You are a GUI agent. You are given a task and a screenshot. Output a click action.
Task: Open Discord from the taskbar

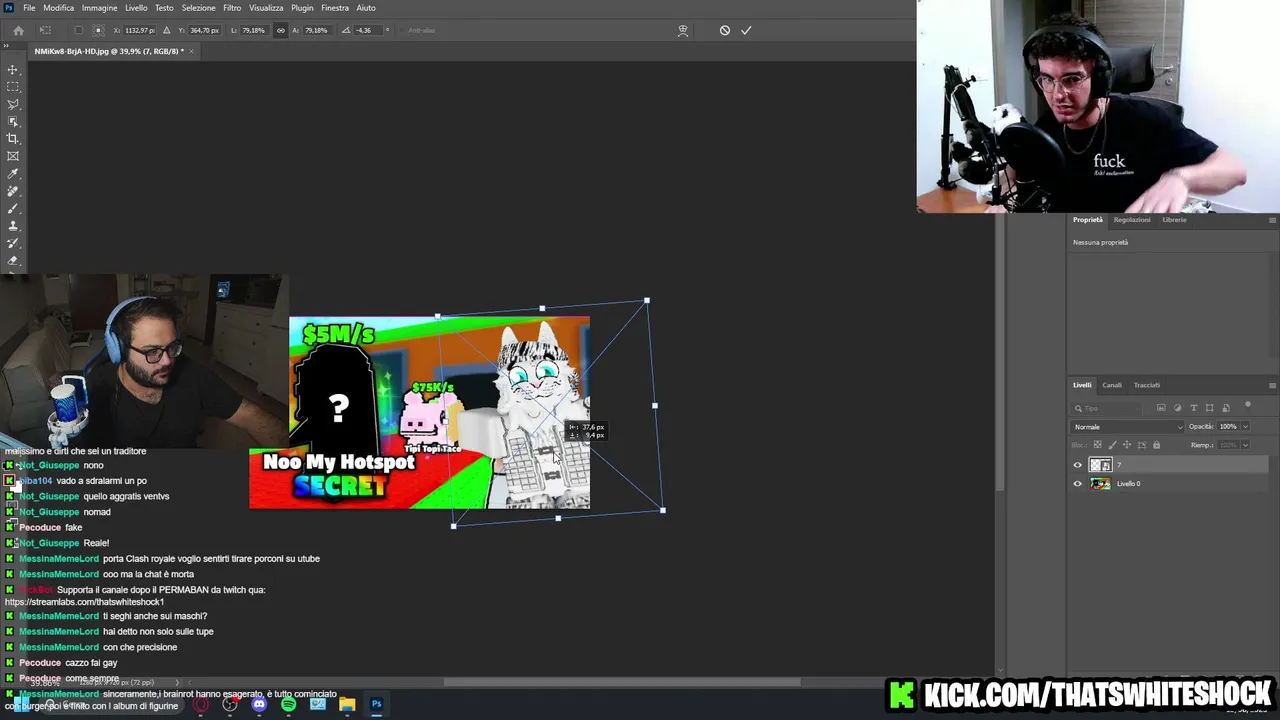click(259, 704)
